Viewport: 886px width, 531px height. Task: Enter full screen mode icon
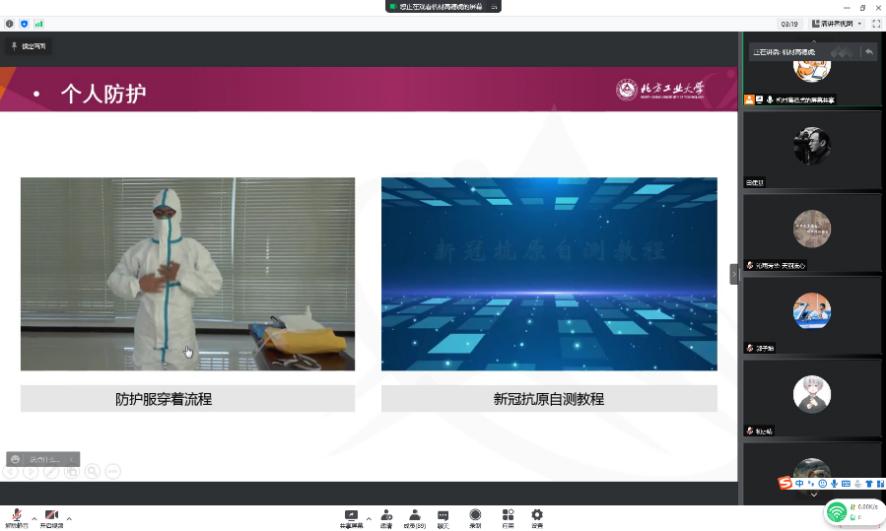coord(876,23)
